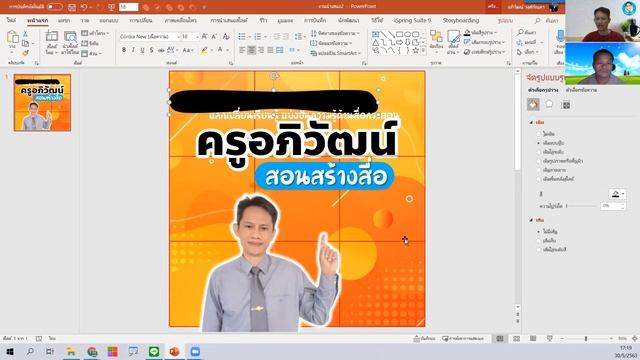Switch to Shape Options tab in Format Shape pane

pos(543,90)
